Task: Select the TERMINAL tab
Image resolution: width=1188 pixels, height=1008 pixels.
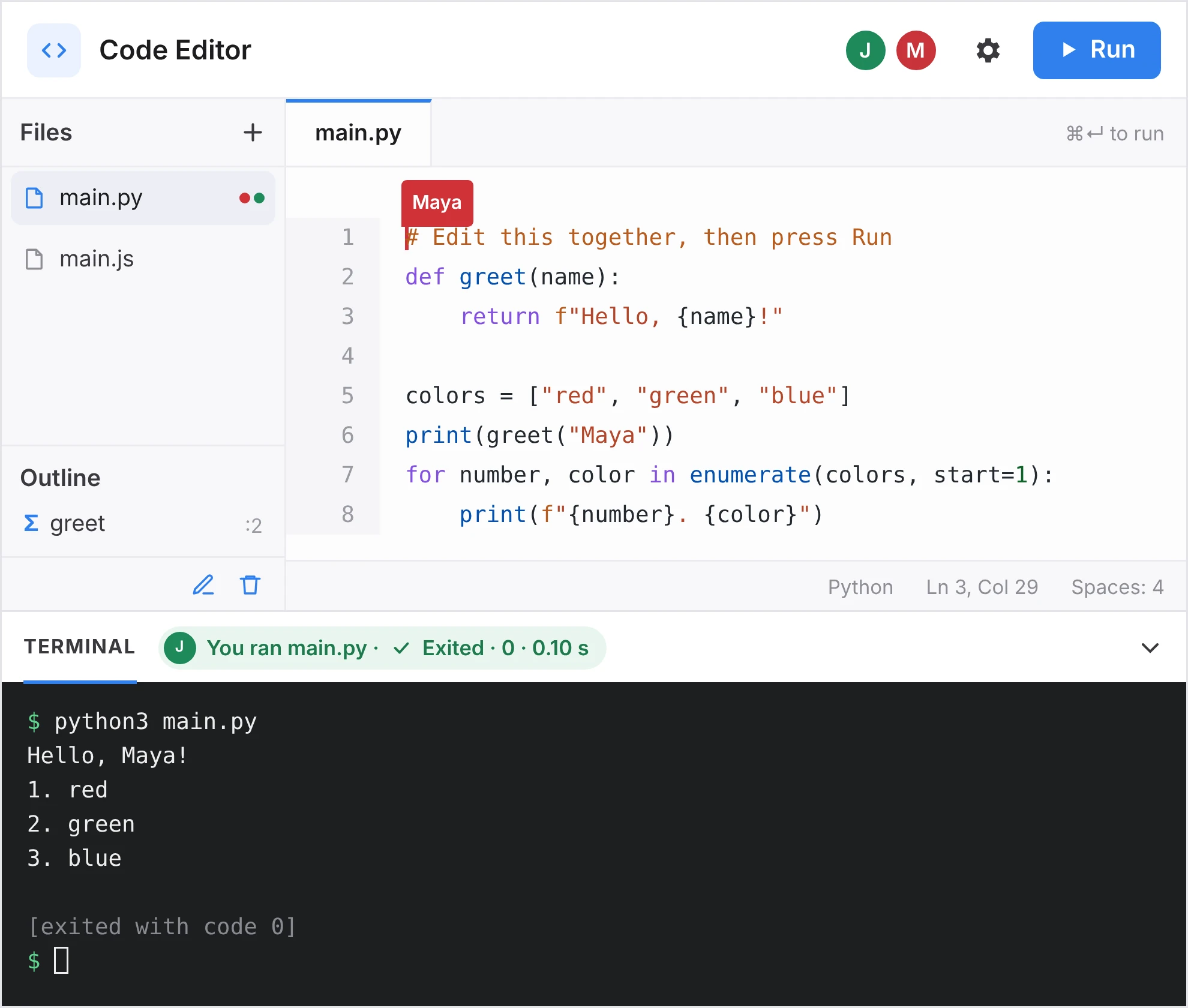Action: 80,647
